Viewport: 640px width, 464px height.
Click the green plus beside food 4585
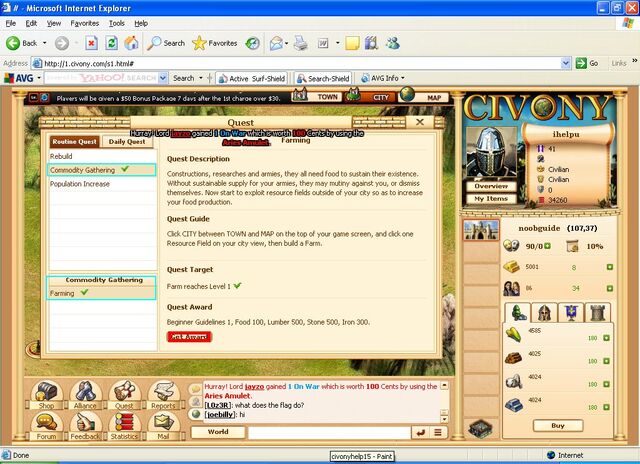coord(607,338)
